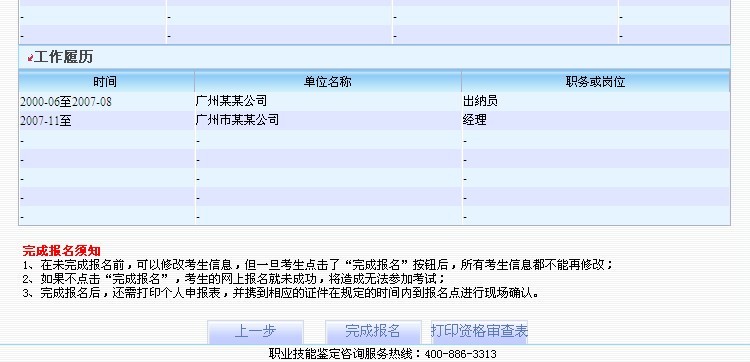750x362 pixels.
Task: Click the red 完成报名须知 heading
Action: coord(62,251)
